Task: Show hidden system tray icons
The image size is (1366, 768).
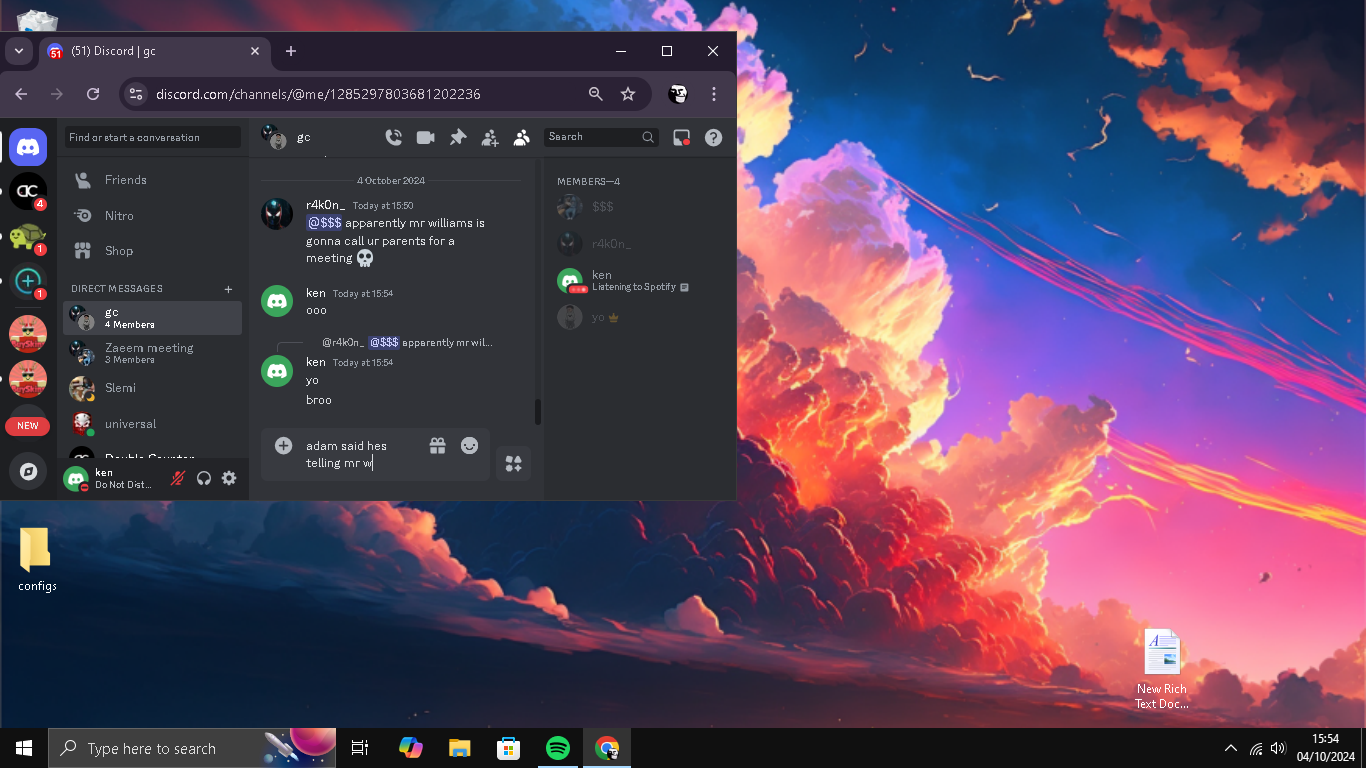Action: coord(1230,748)
